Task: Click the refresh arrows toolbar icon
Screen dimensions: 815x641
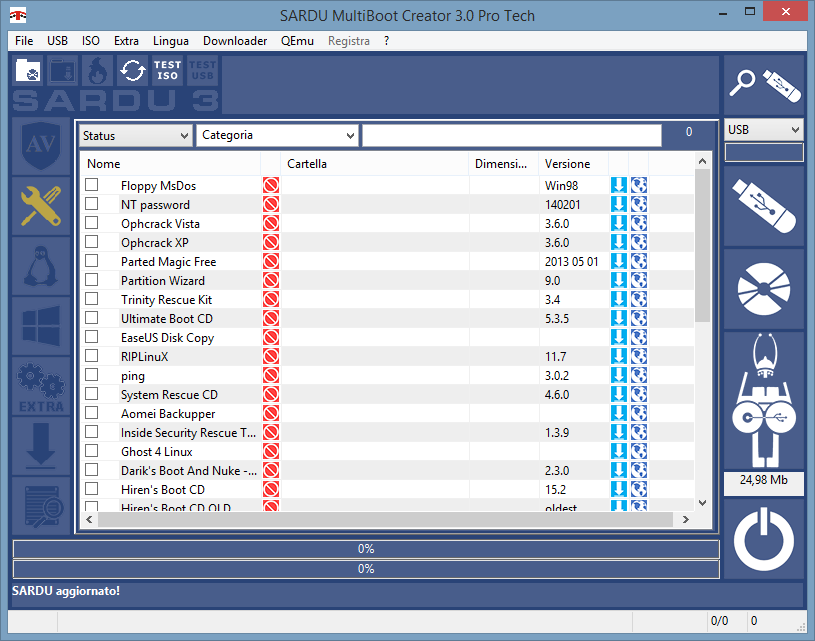Action: pos(133,71)
